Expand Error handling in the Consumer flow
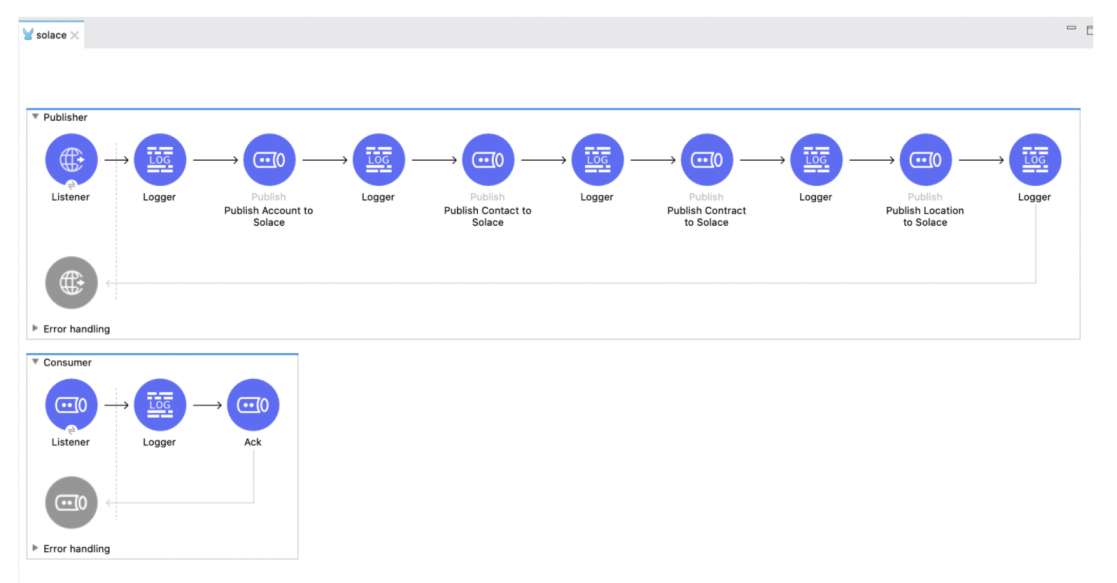 [x=36, y=548]
